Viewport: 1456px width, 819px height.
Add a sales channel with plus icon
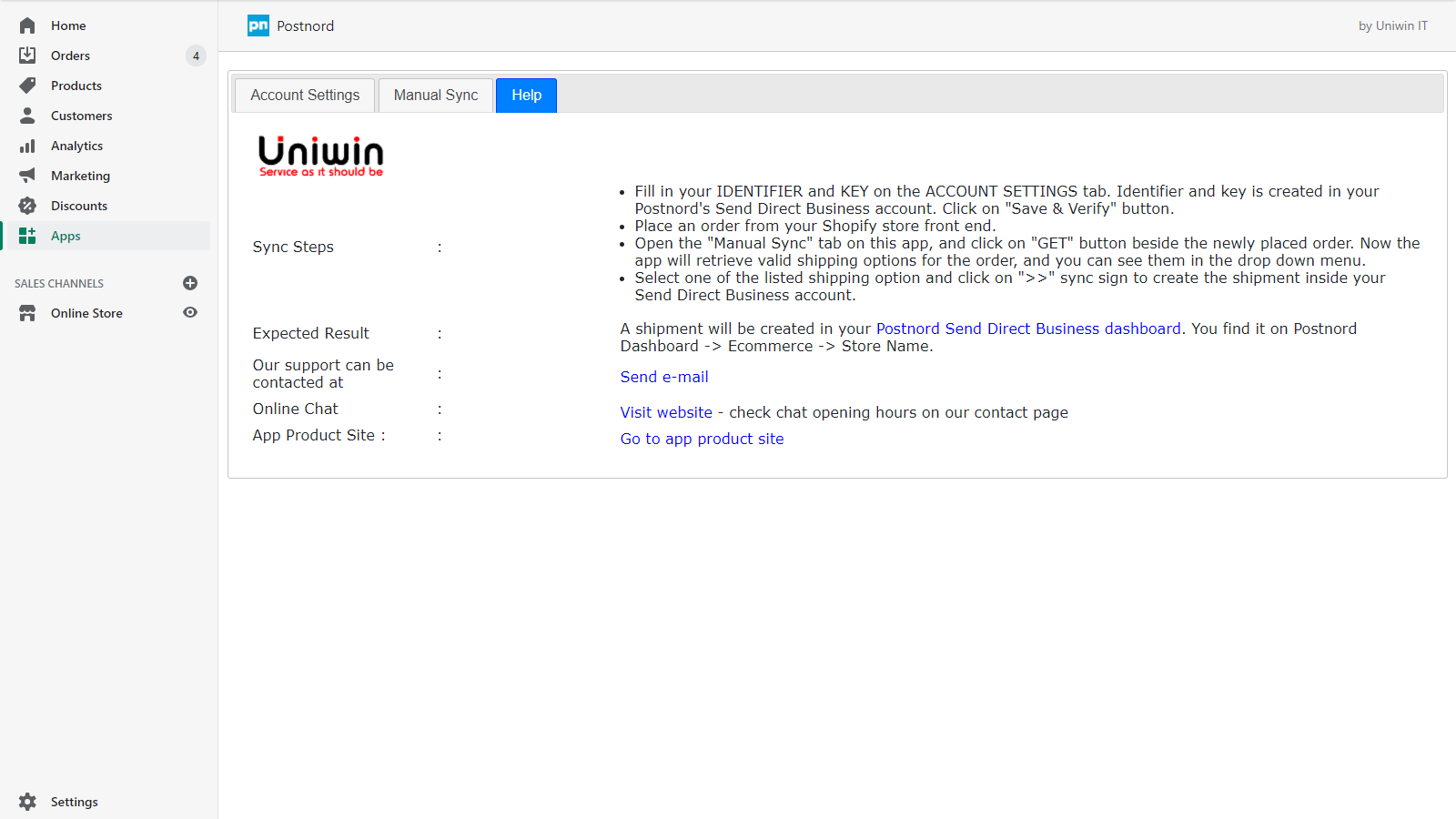click(x=190, y=283)
